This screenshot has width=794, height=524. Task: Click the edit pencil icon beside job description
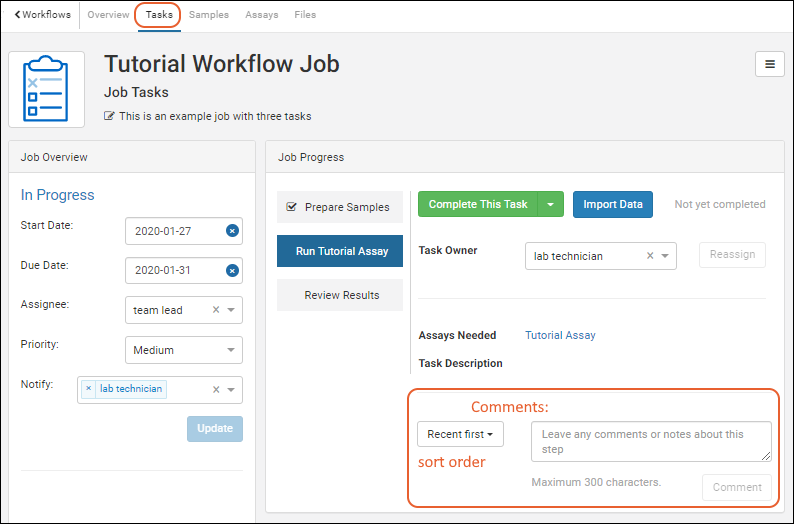[110, 116]
